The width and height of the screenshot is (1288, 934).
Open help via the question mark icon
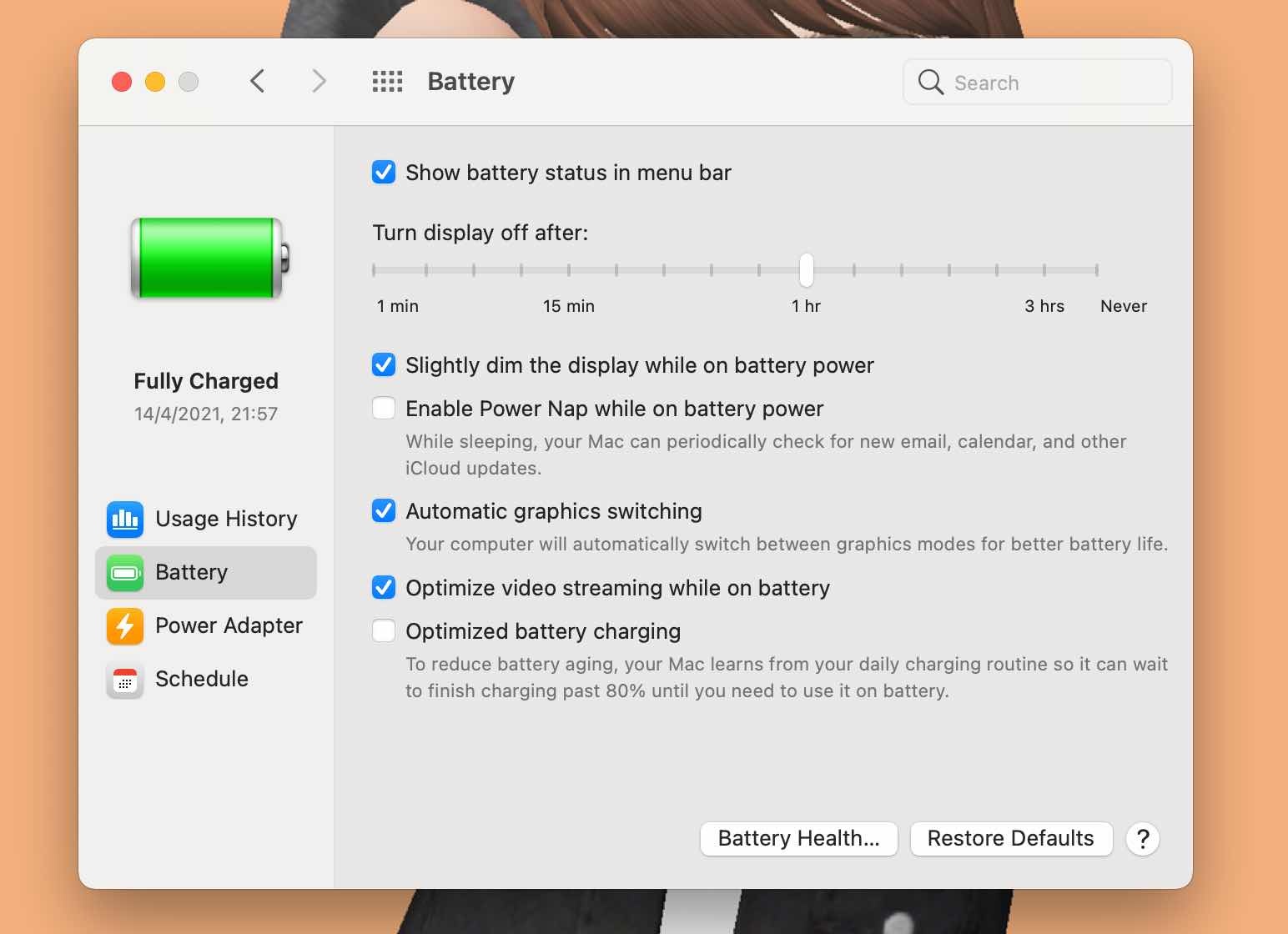pos(1142,839)
